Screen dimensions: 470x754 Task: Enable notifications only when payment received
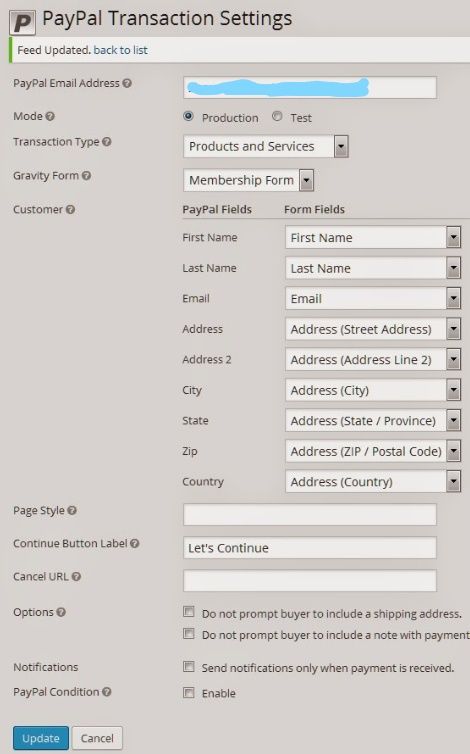(x=189, y=666)
